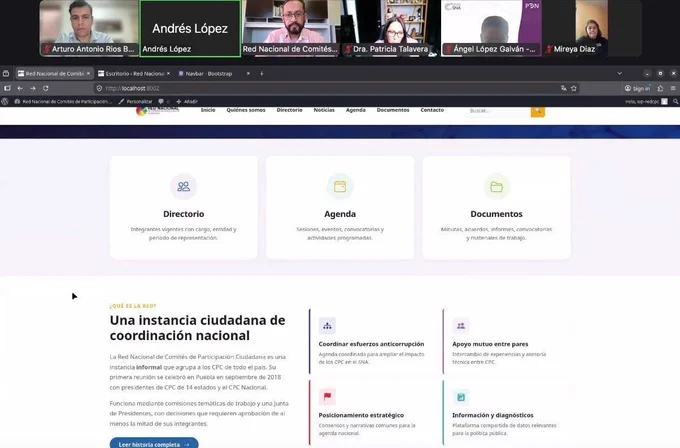Select Arturo Antonio Rios participant video

89,28
